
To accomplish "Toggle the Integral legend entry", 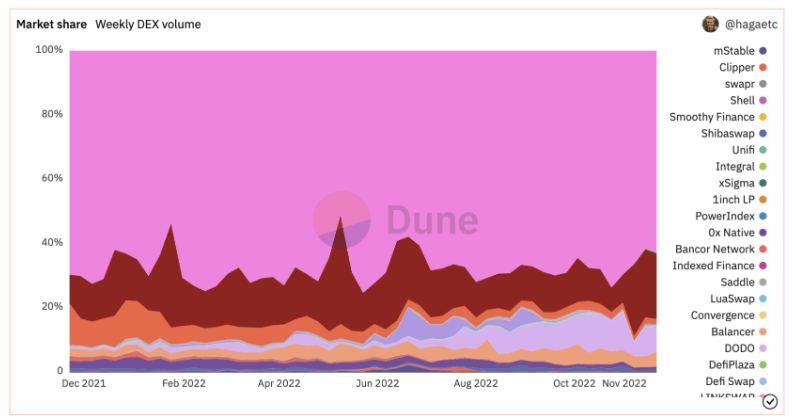I will pos(741,167).
